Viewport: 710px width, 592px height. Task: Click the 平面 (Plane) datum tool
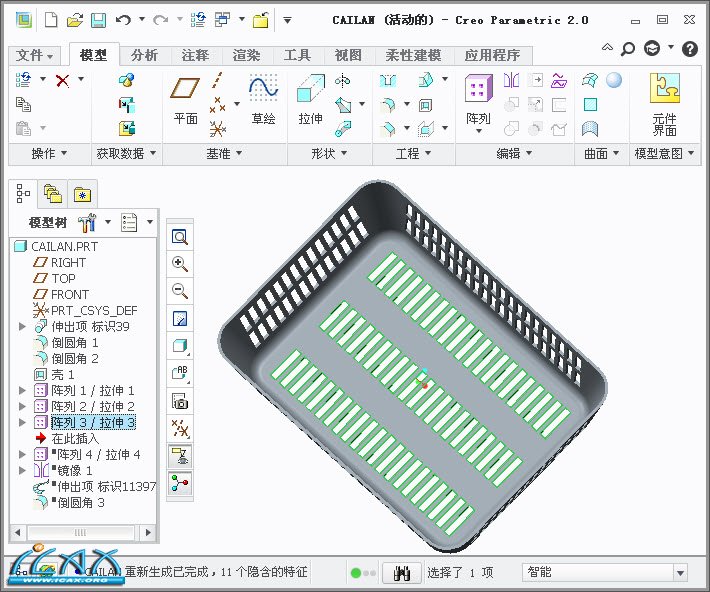click(185, 100)
